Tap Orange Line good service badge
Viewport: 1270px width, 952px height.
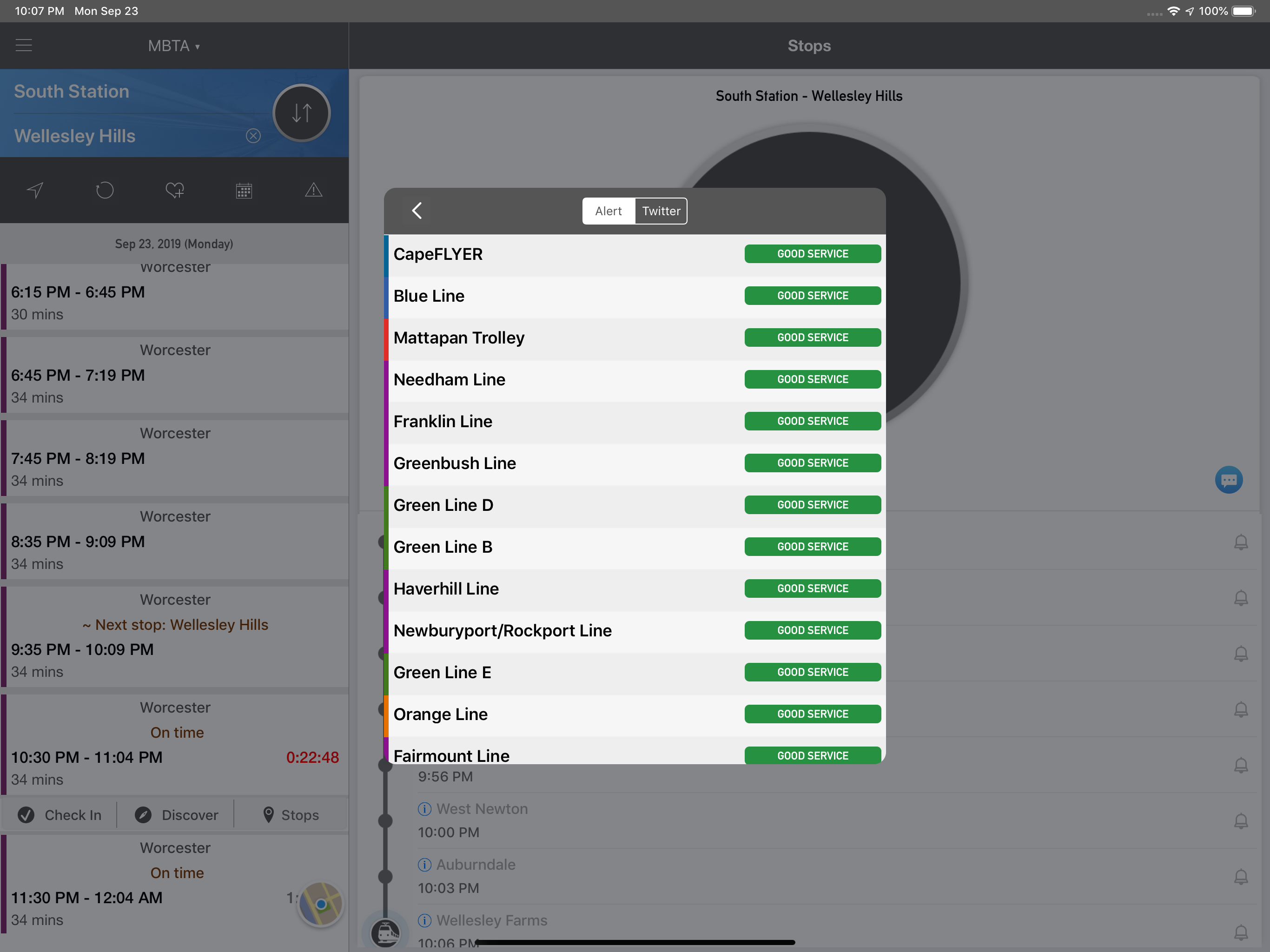tap(813, 714)
